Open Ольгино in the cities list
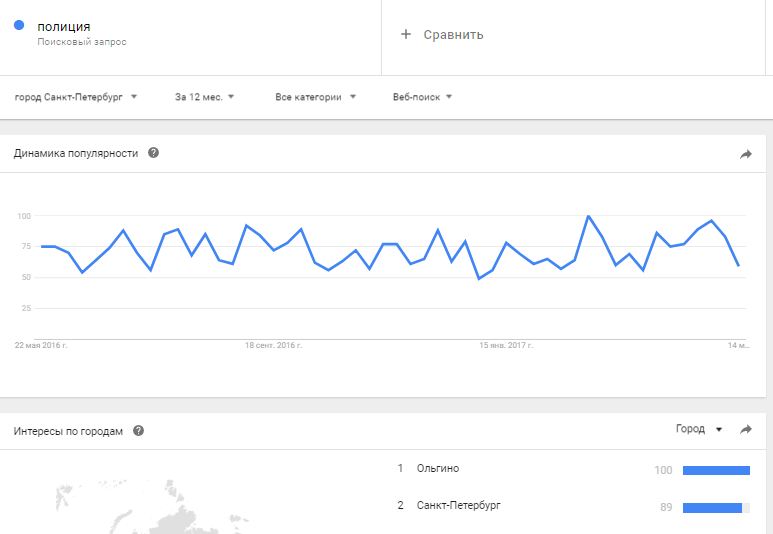Image resolution: width=773 pixels, height=534 pixels. (x=439, y=468)
